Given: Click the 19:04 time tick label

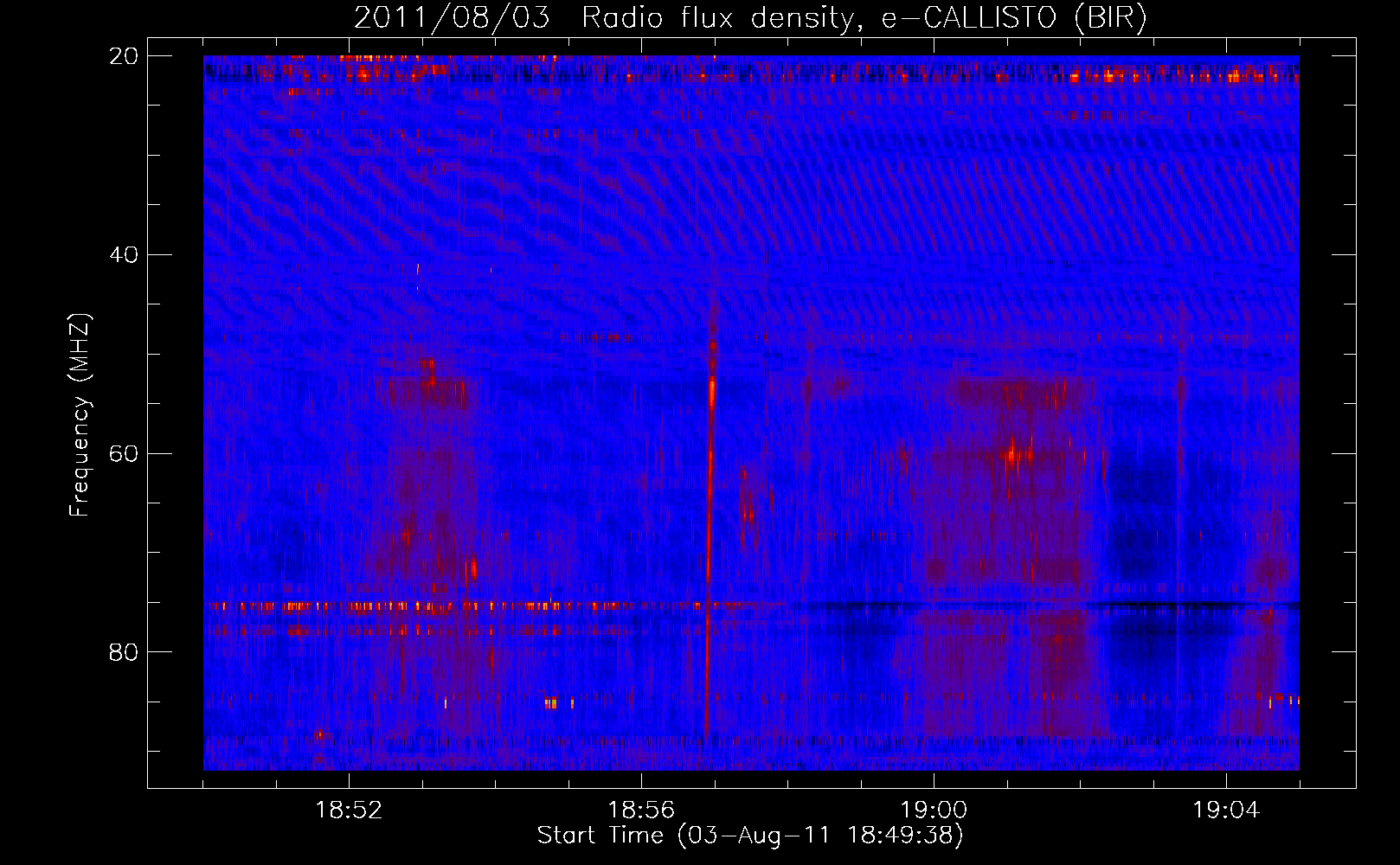Looking at the screenshot, I should coord(1226,811).
